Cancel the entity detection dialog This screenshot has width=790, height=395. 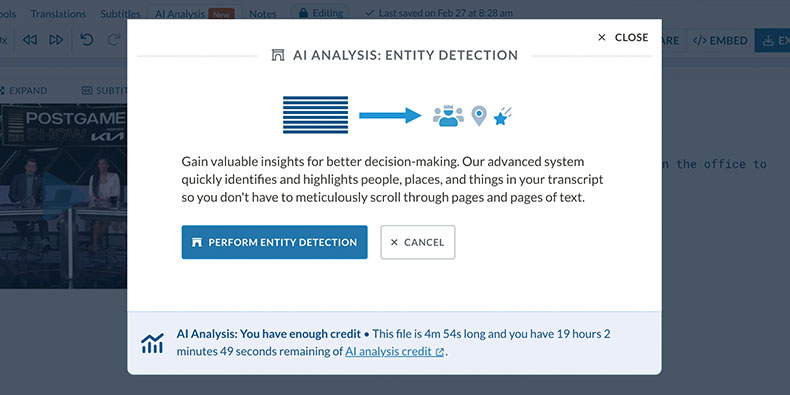(418, 242)
